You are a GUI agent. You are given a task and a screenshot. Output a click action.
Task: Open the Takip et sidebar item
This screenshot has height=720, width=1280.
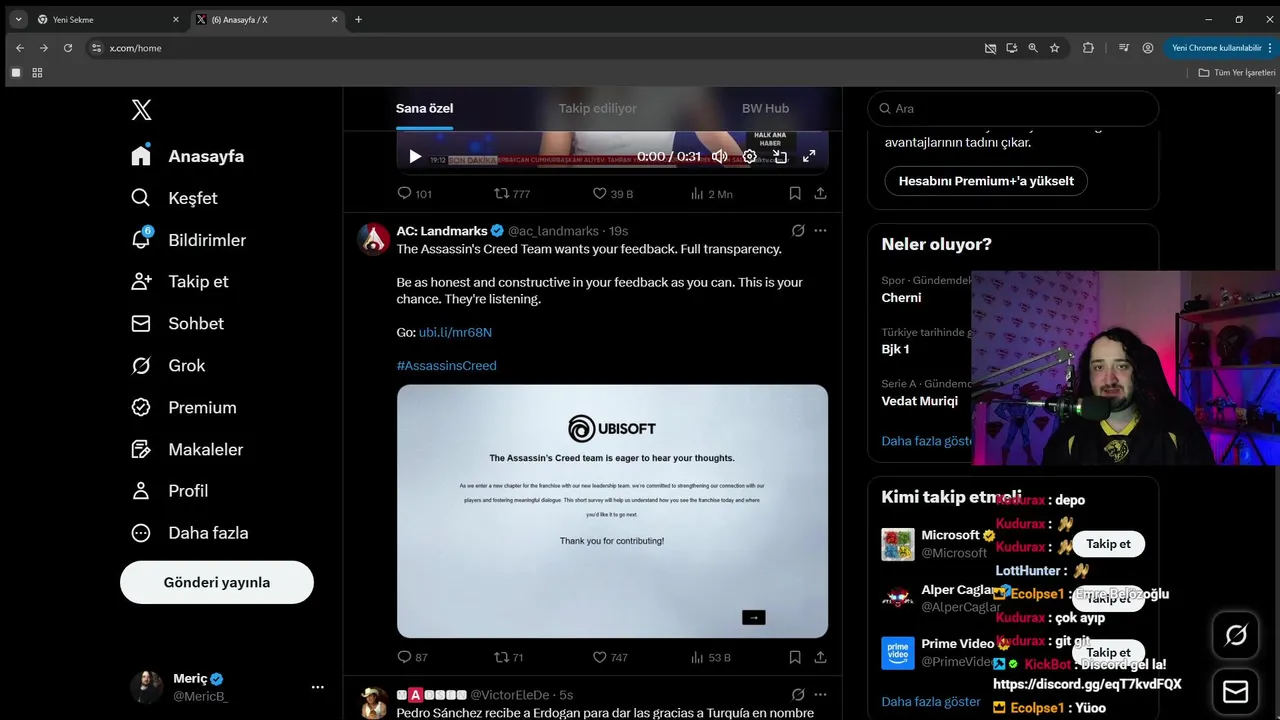(180, 281)
